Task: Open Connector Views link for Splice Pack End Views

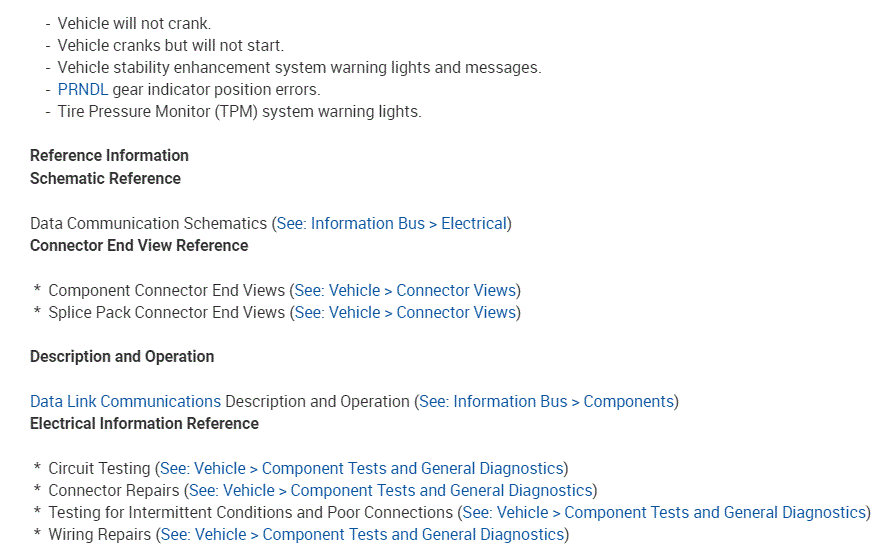Action: 405,312
